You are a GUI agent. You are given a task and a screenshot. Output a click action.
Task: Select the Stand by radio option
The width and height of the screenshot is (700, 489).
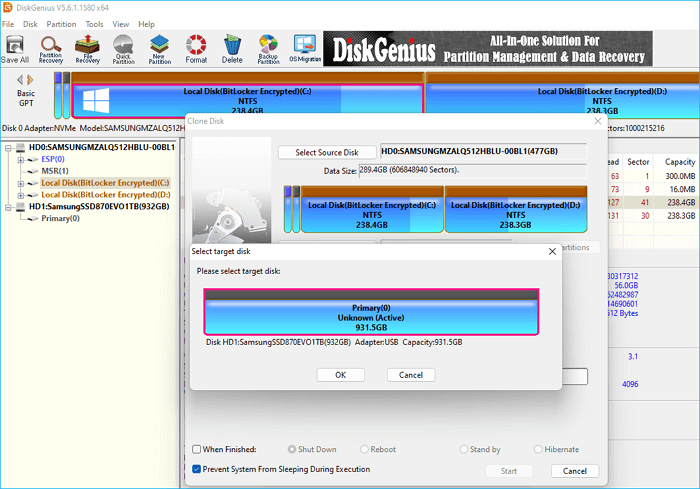tap(464, 449)
